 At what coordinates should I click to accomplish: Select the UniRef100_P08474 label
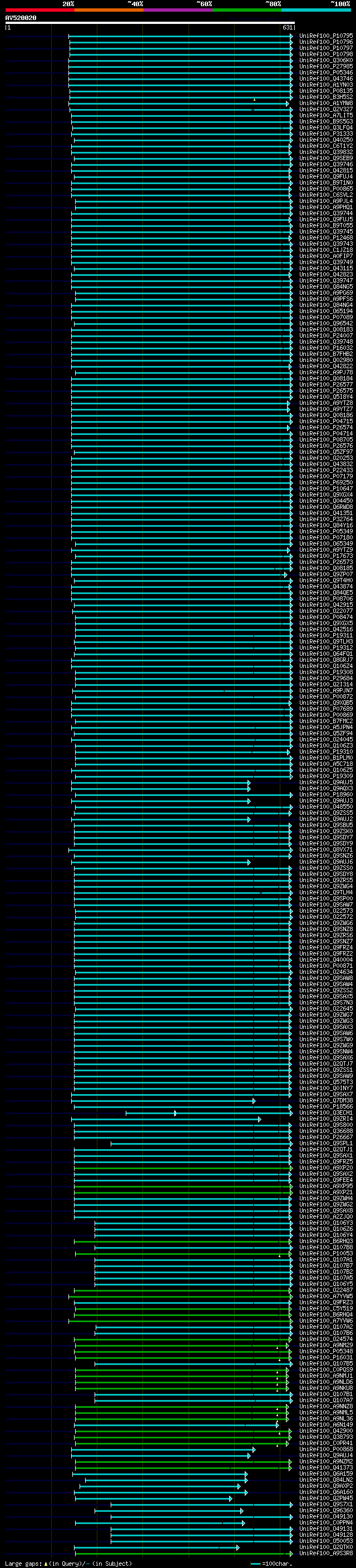click(x=325, y=617)
